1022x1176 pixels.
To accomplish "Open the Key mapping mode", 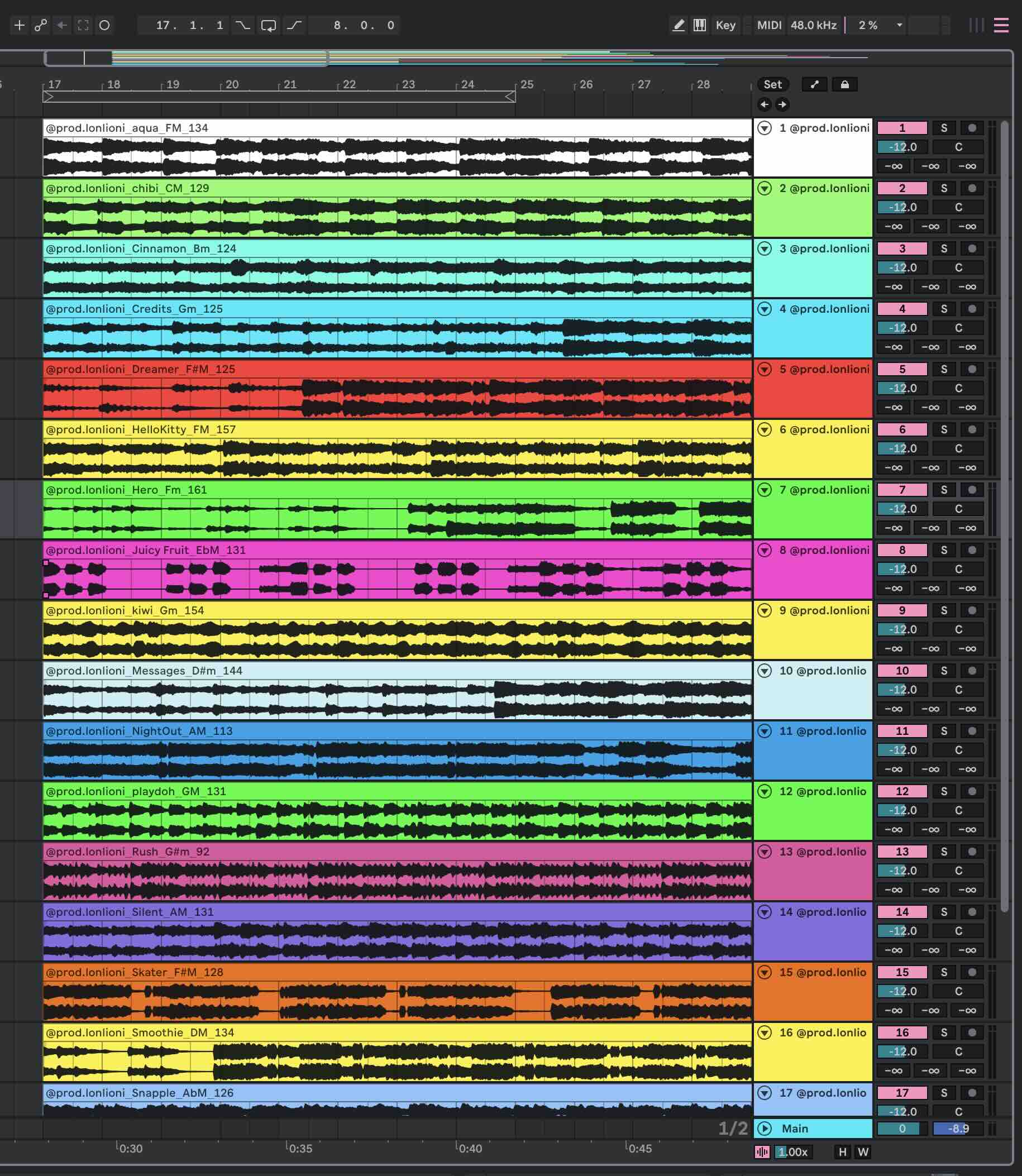I will point(725,25).
